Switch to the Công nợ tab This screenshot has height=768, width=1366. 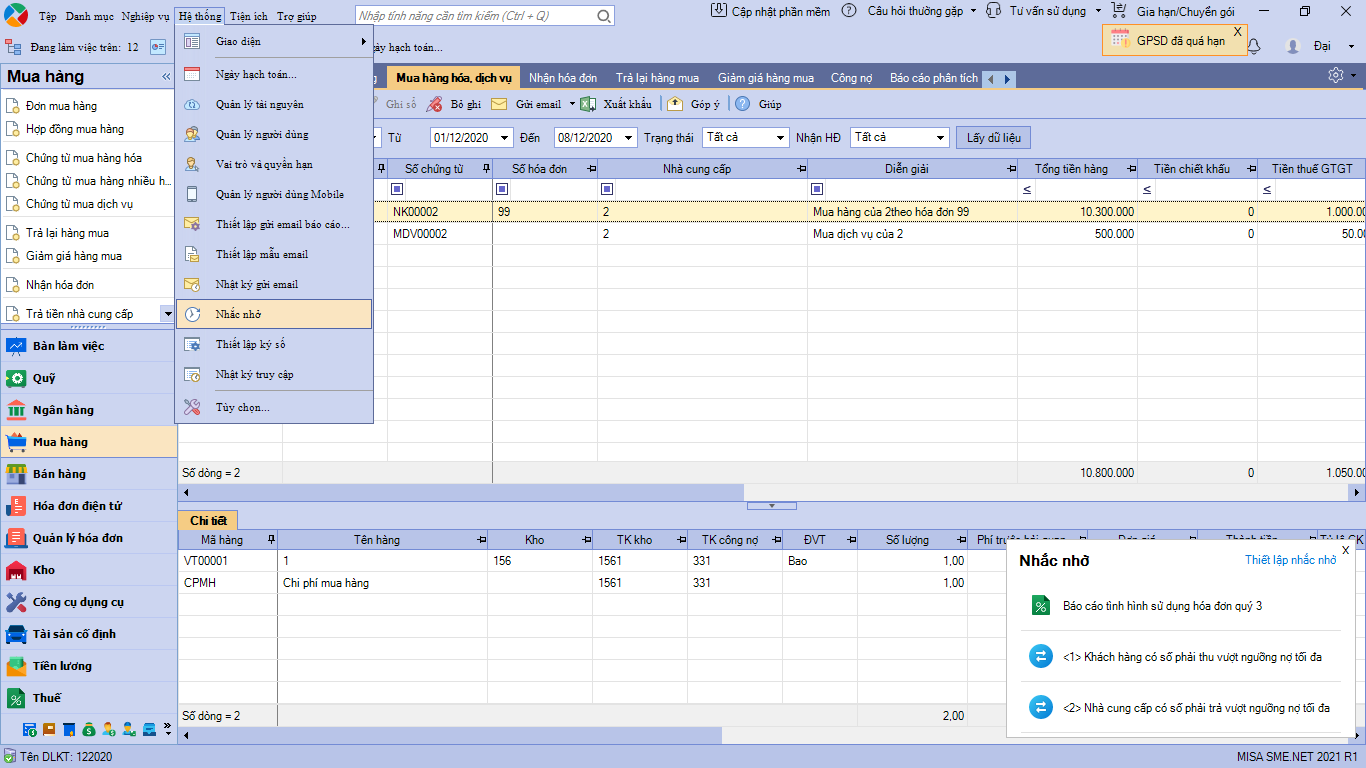[x=852, y=78]
